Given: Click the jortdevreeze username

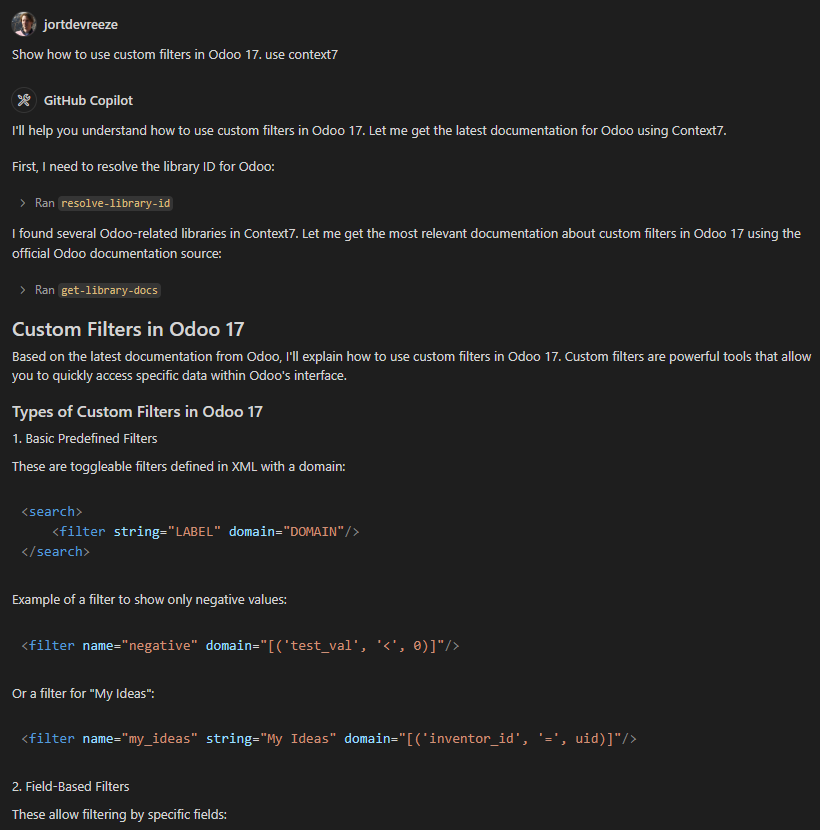Looking at the screenshot, I should pyautogui.click(x=81, y=24).
